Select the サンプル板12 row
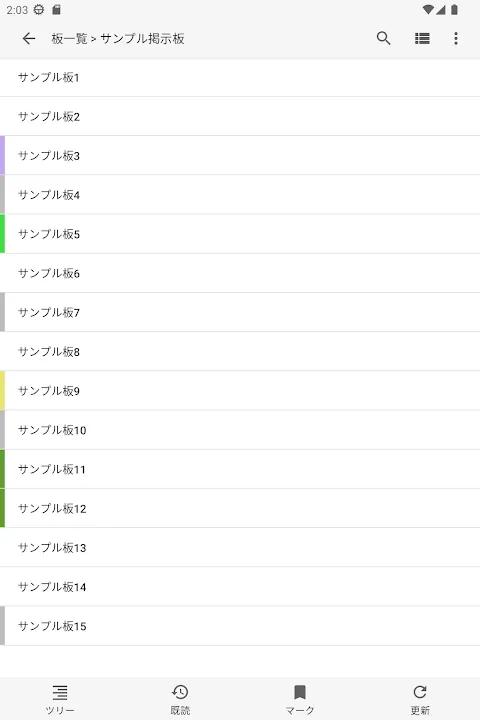 click(x=240, y=508)
